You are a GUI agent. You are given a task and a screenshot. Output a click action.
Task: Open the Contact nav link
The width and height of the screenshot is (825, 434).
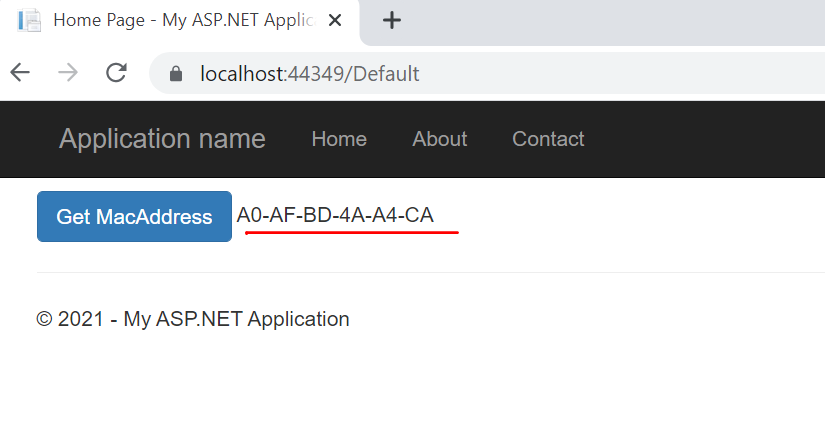click(548, 139)
